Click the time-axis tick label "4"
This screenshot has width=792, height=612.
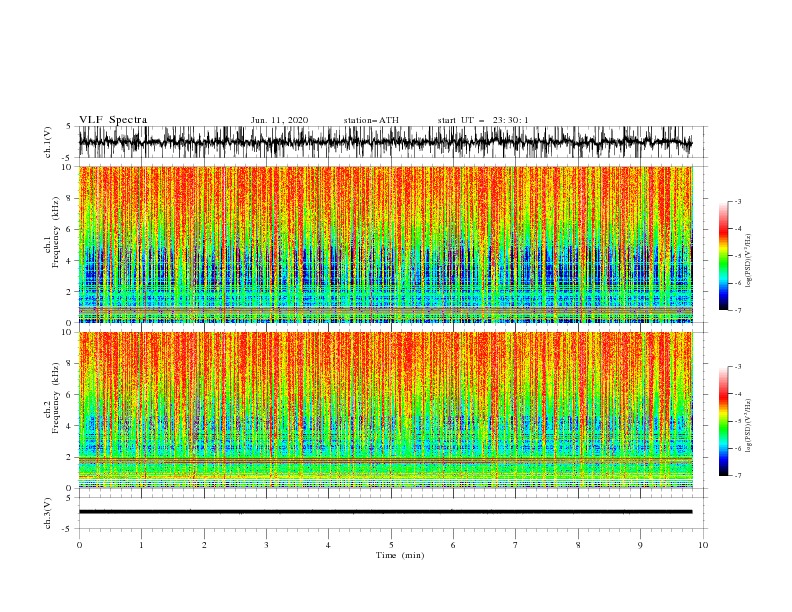click(x=328, y=545)
